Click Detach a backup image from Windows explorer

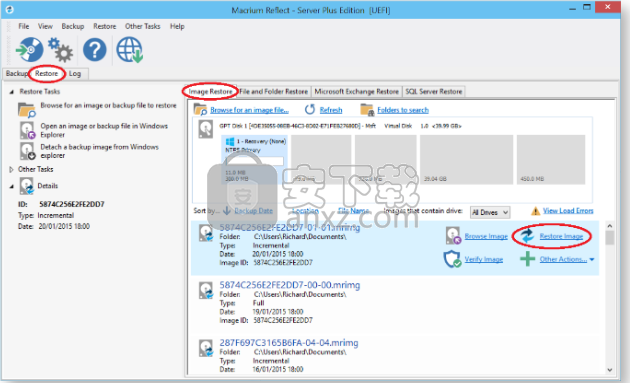(100, 151)
